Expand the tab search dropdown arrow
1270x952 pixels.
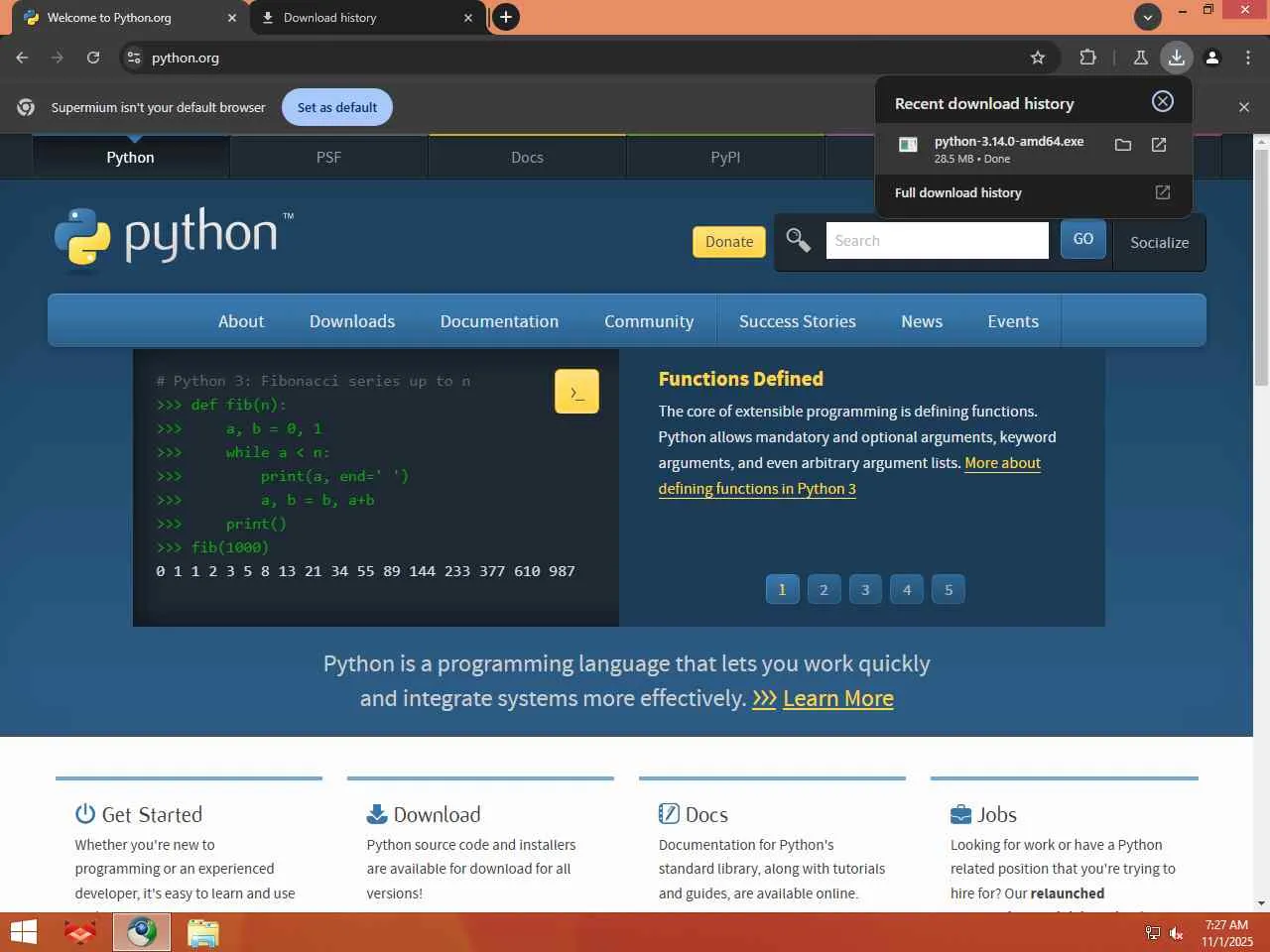(x=1148, y=17)
